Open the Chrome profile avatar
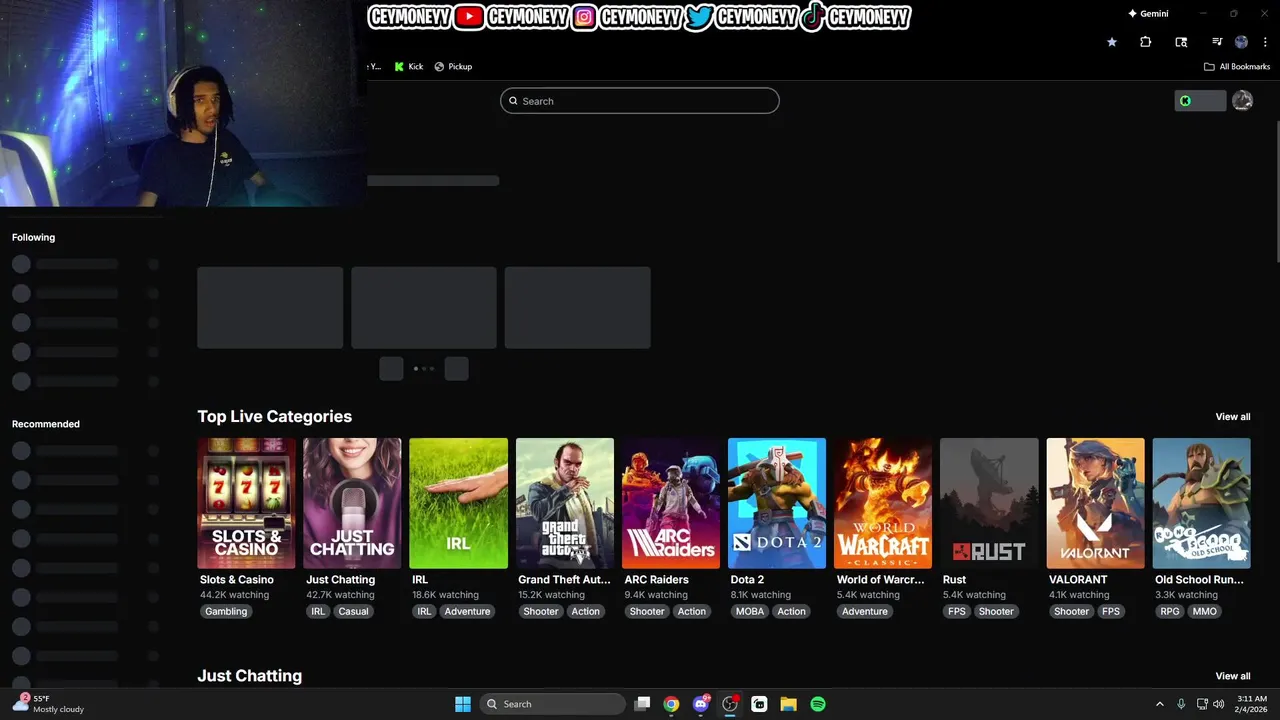 click(x=1242, y=42)
